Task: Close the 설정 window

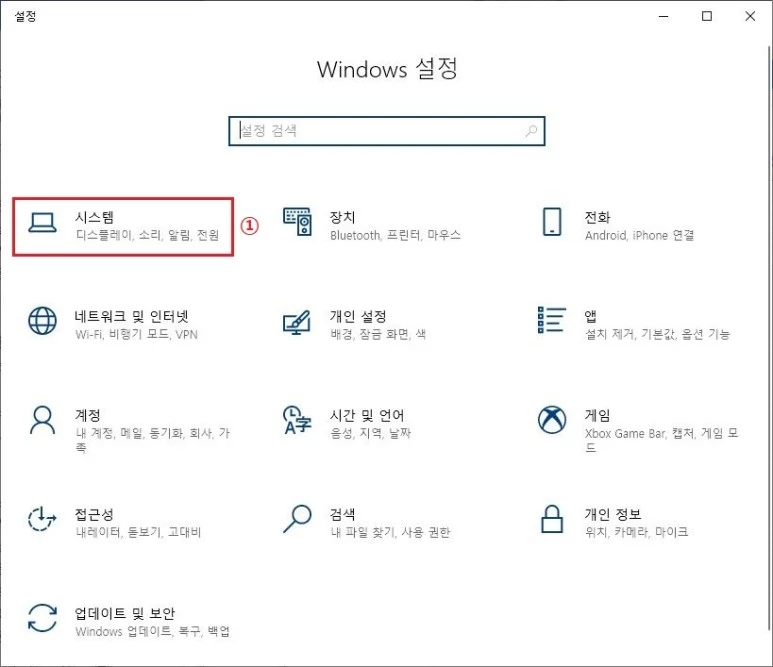Action: [x=750, y=16]
